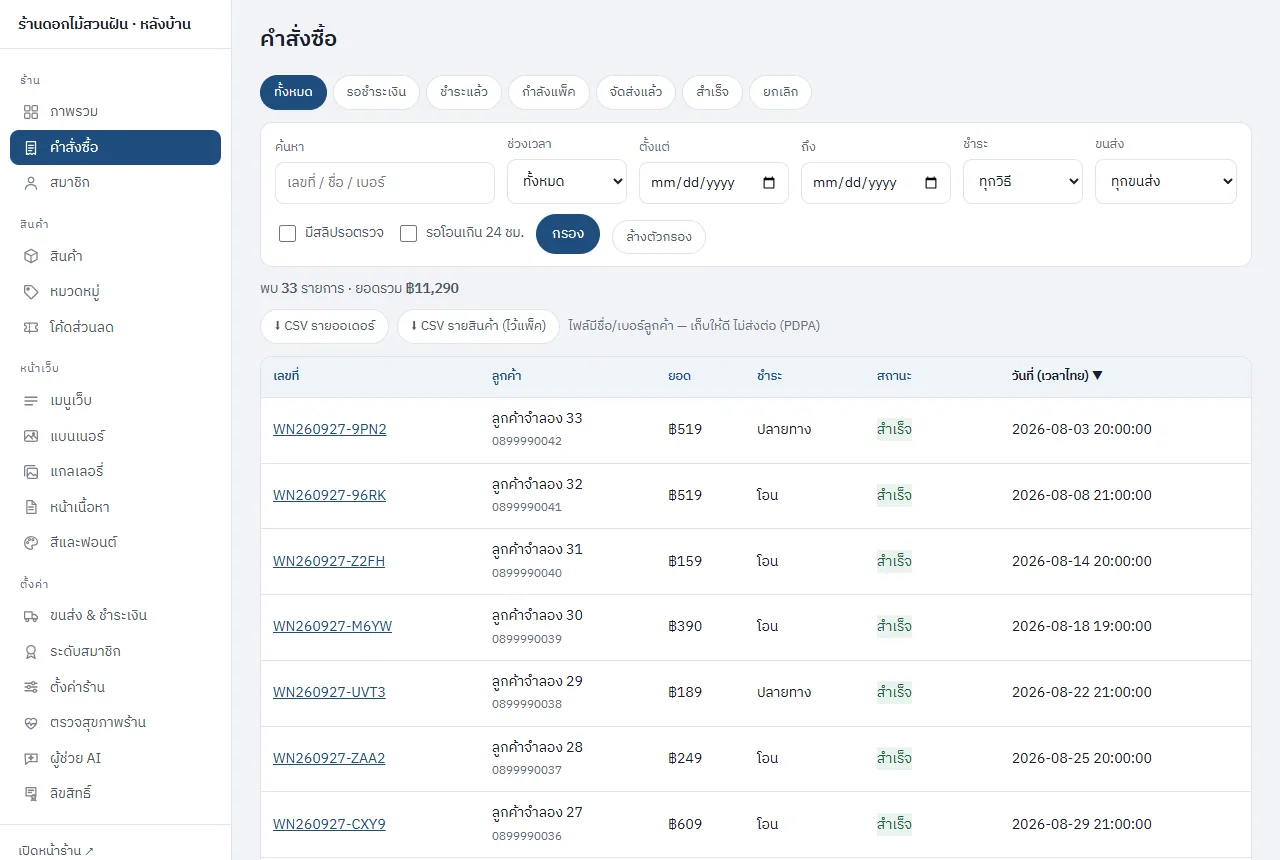This screenshot has width=1280, height=860.
Task: Click the ล้างตัวกรอง button
Action: click(x=659, y=237)
